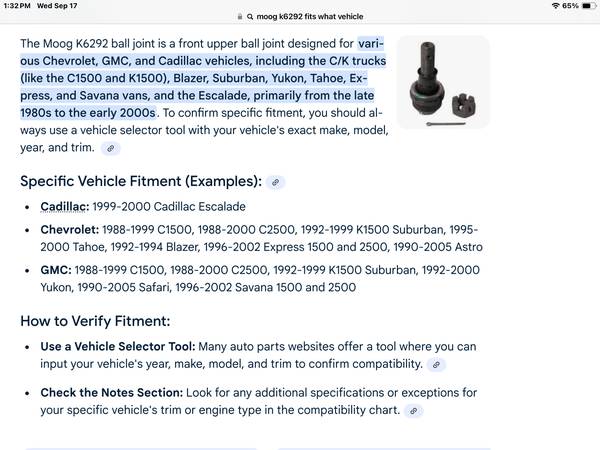Screen dimensions: 600x450
Task: Click link icon after 'compatibility chart.'
Action: [414, 410]
